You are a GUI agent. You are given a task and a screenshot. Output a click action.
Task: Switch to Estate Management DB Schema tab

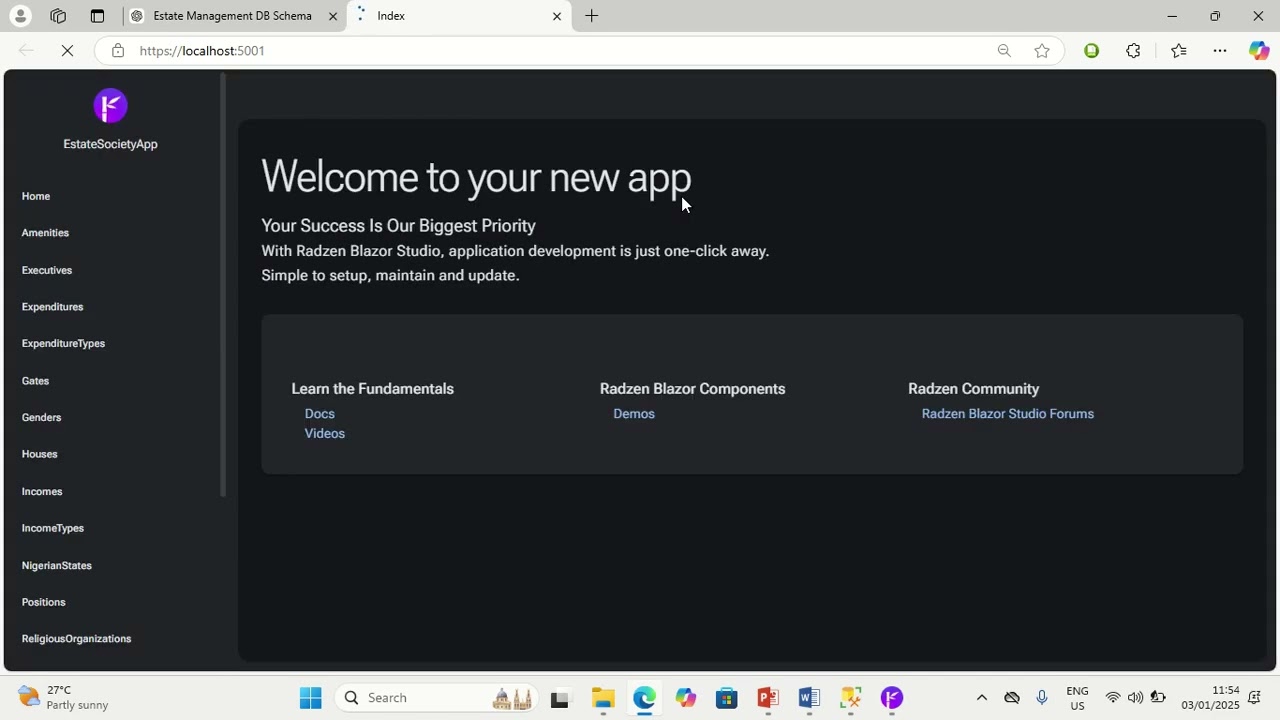235,16
